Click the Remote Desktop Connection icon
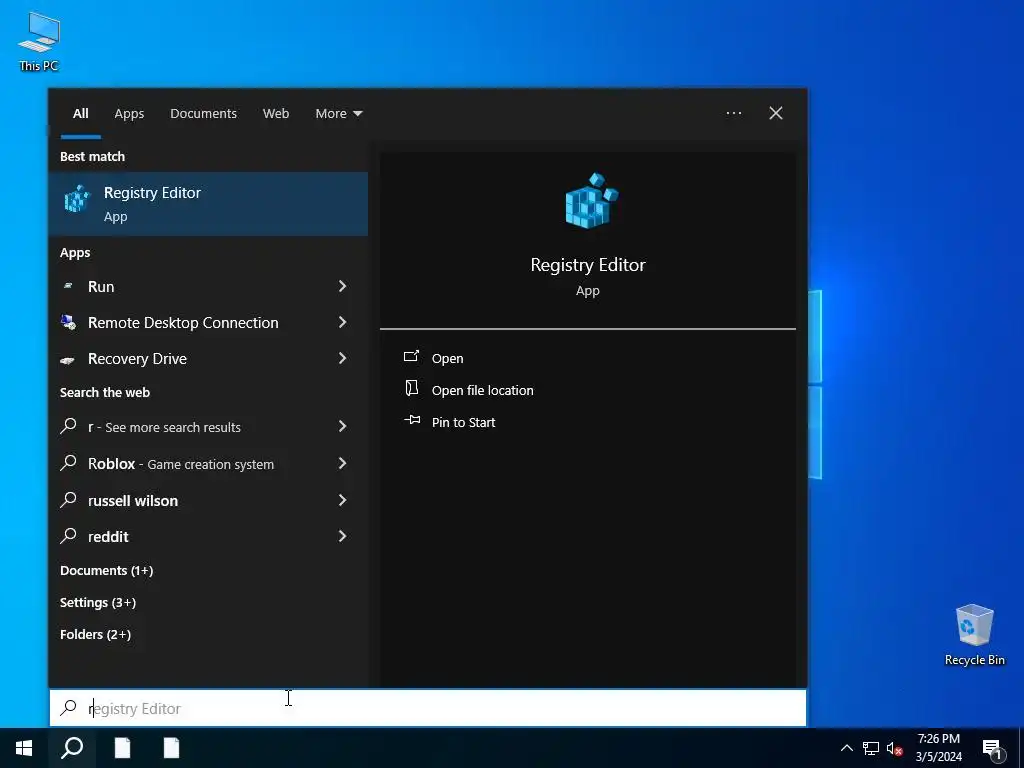This screenshot has height=768, width=1024. tap(68, 322)
